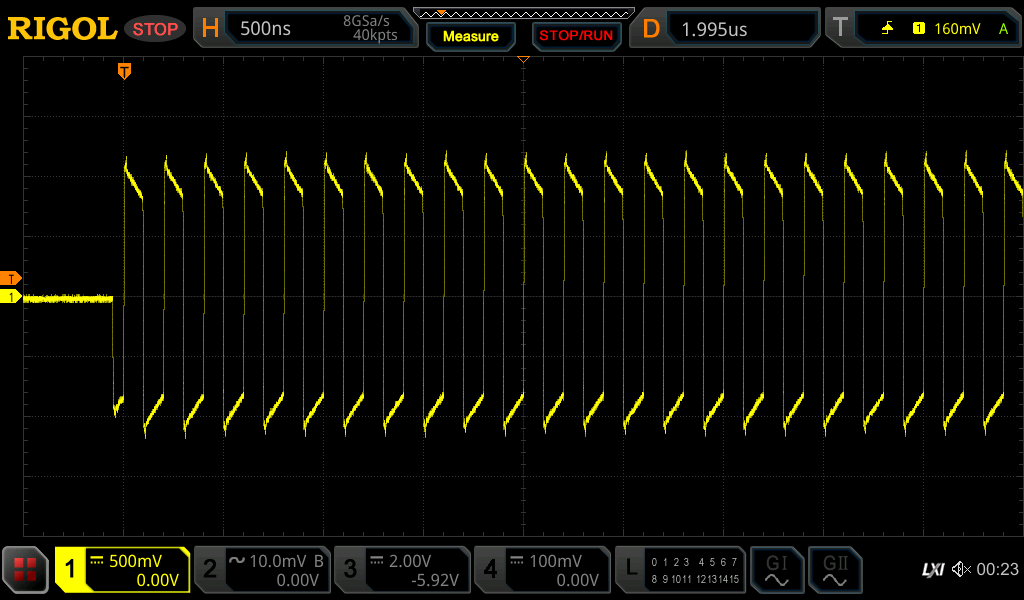Screen dimensions: 1024x600
Task: Open the delay D settings
Action: [x=650, y=29]
